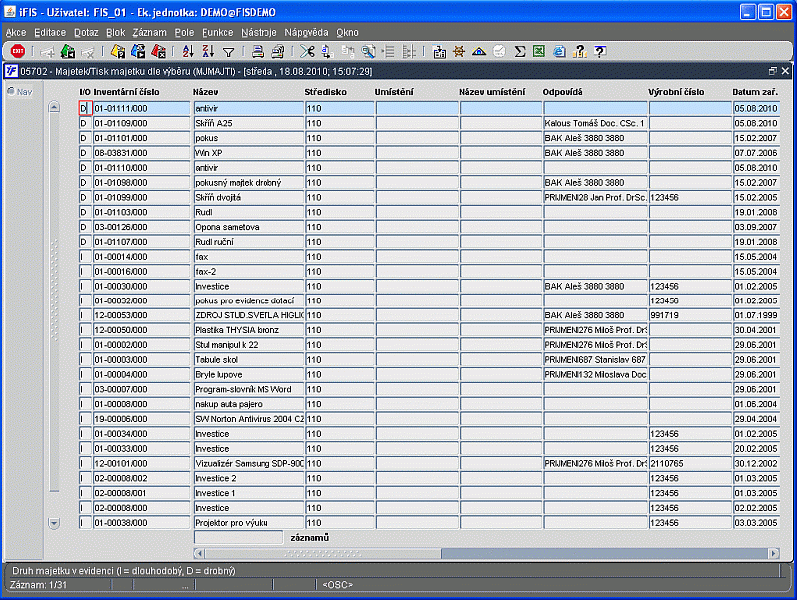This screenshot has height=600, width=797.
Task: Click the red EXIT toolbar icon
Action: point(17,51)
